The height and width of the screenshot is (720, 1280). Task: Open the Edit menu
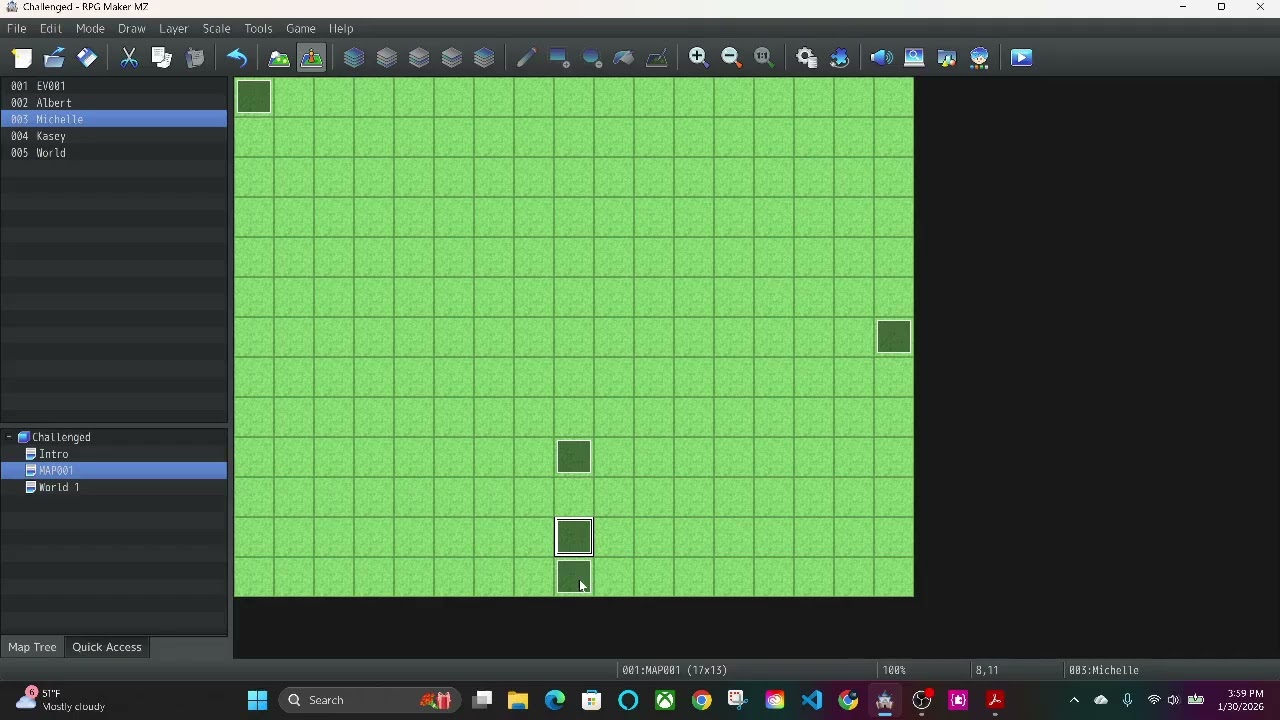[51, 29]
